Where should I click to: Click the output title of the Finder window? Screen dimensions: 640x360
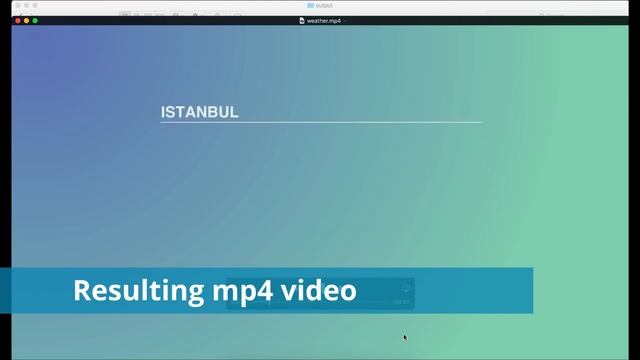click(324, 6)
